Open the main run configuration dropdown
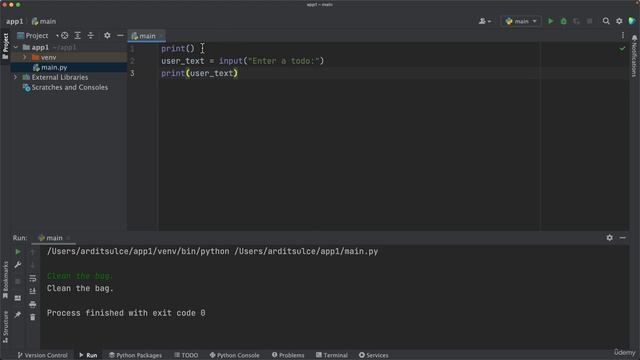Screen dimensions: 640x360 click(521, 21)
